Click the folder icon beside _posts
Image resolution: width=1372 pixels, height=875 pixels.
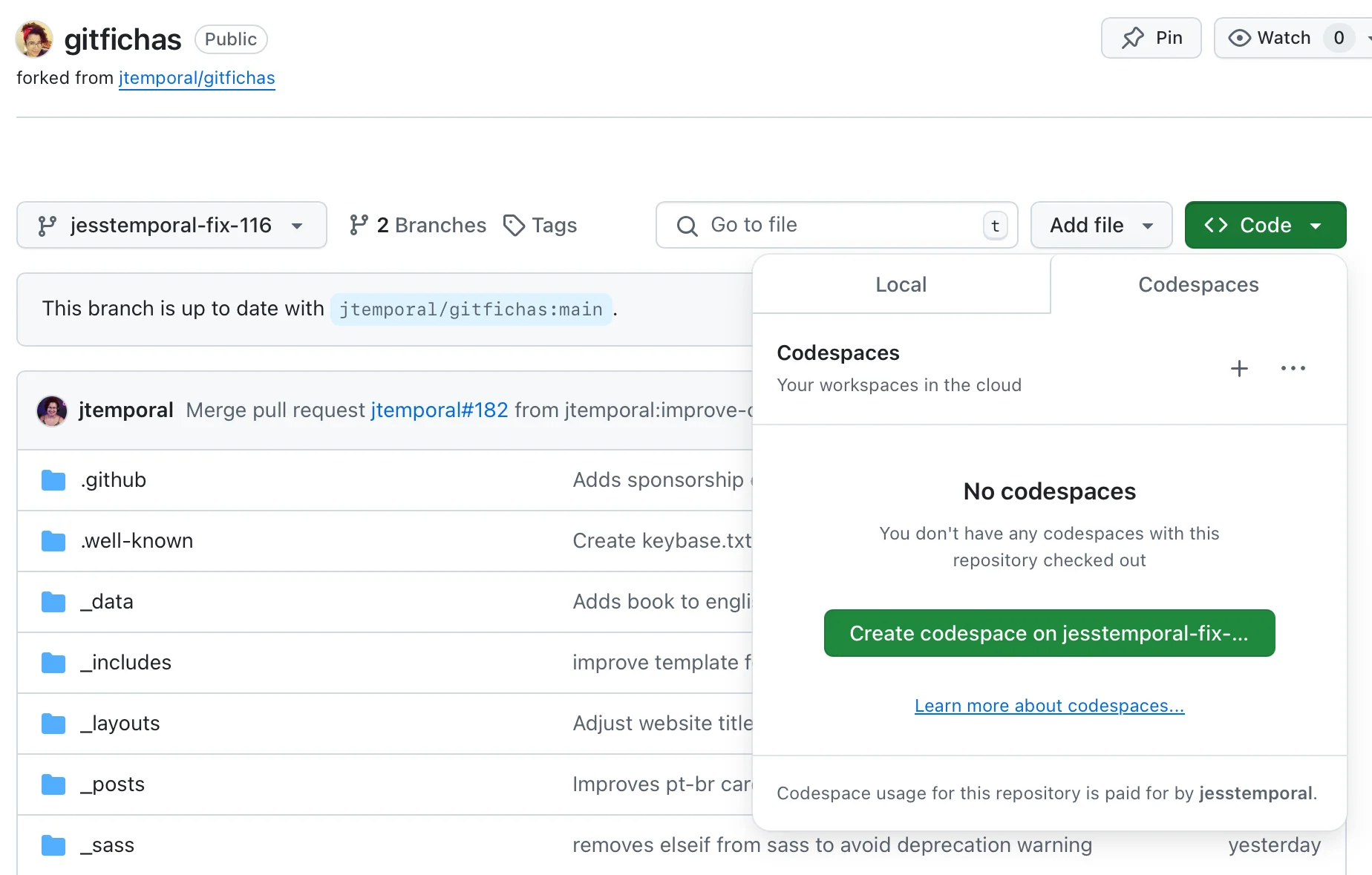(53, 784)
